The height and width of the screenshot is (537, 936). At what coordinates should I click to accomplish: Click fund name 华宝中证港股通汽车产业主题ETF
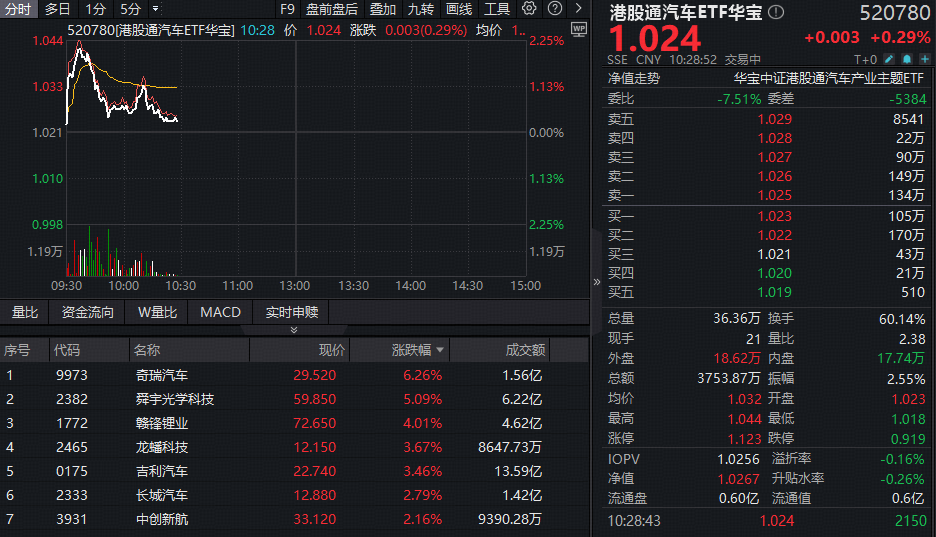(829, 78)
